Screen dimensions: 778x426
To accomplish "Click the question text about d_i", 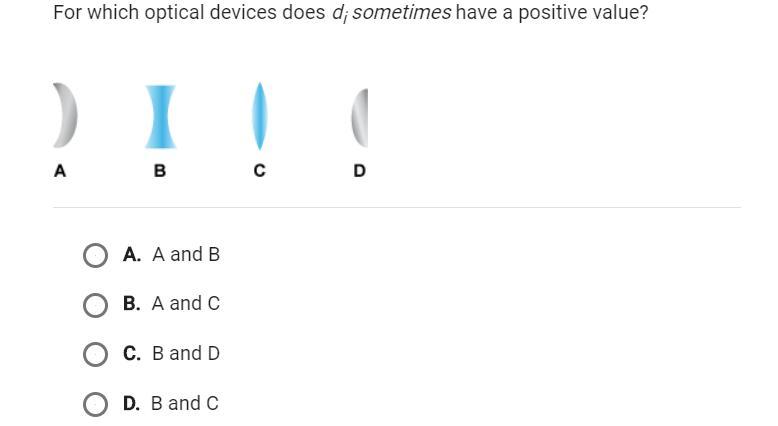I will coord(351,13).
